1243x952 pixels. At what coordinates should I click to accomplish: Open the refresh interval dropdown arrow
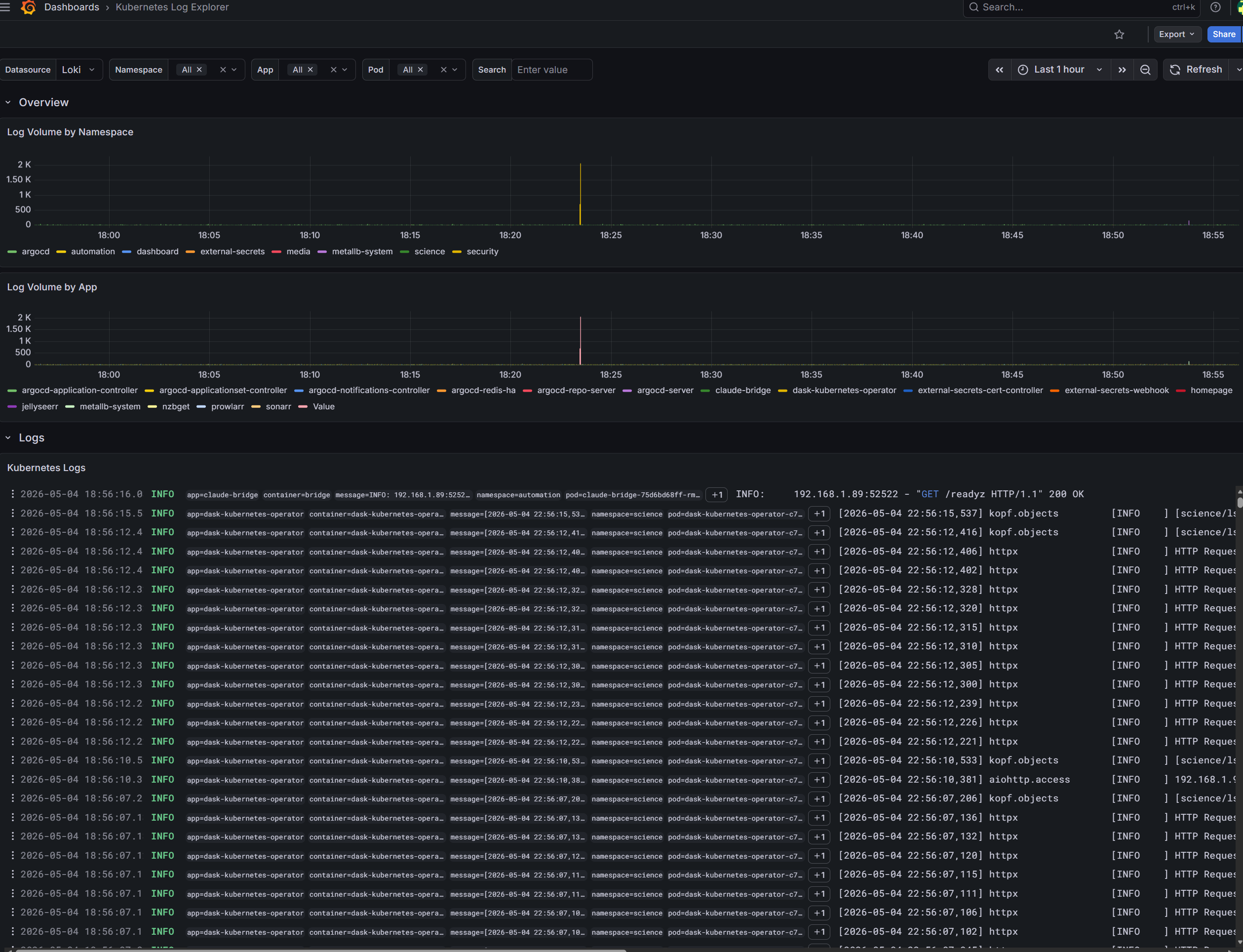point(1238,70)
